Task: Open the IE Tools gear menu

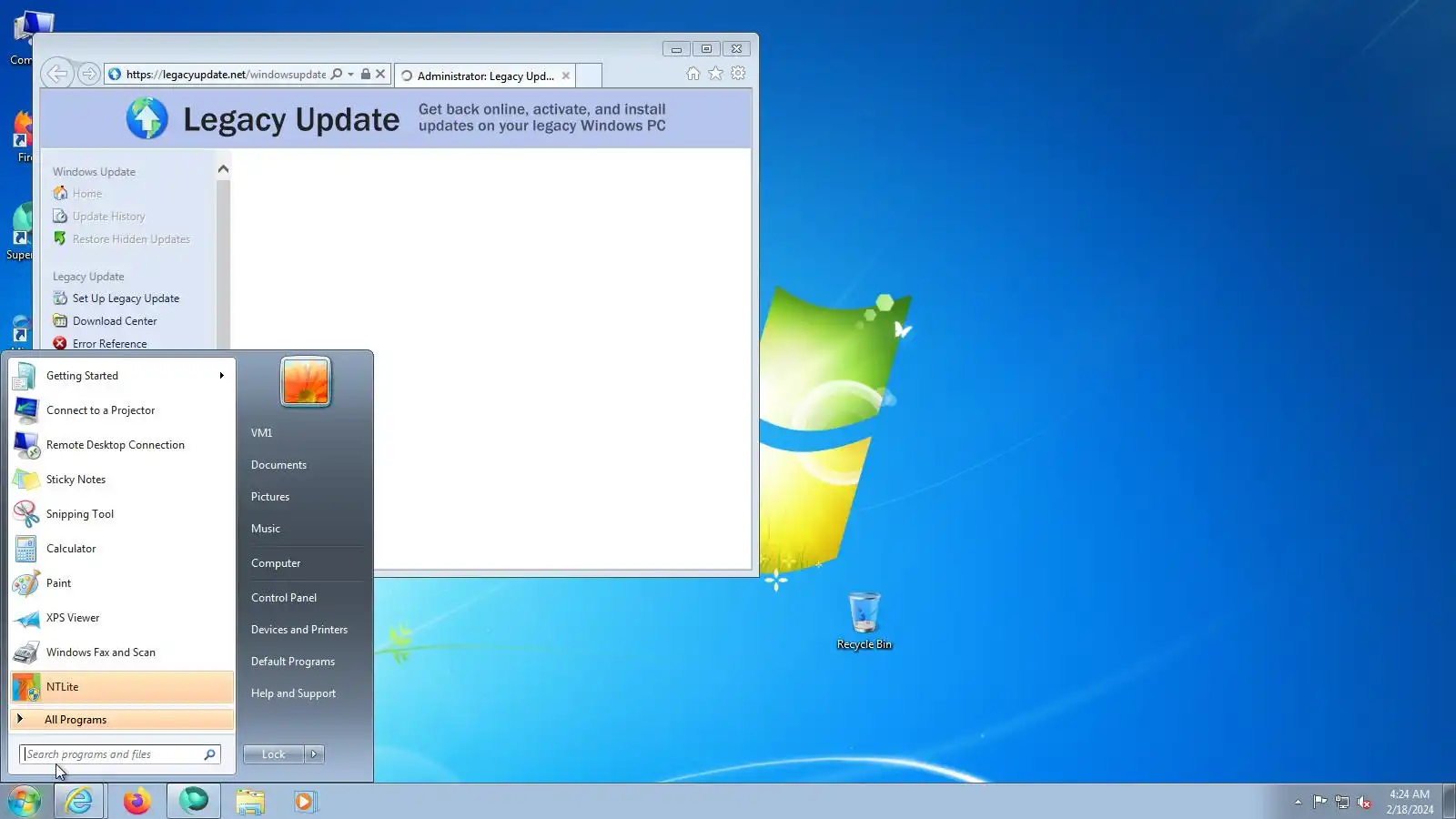Action: click(x=738, y=74)
